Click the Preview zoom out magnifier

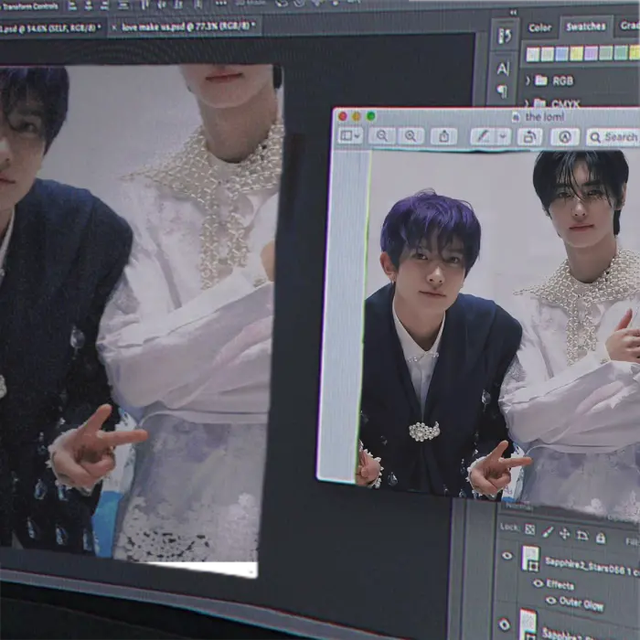381,135
